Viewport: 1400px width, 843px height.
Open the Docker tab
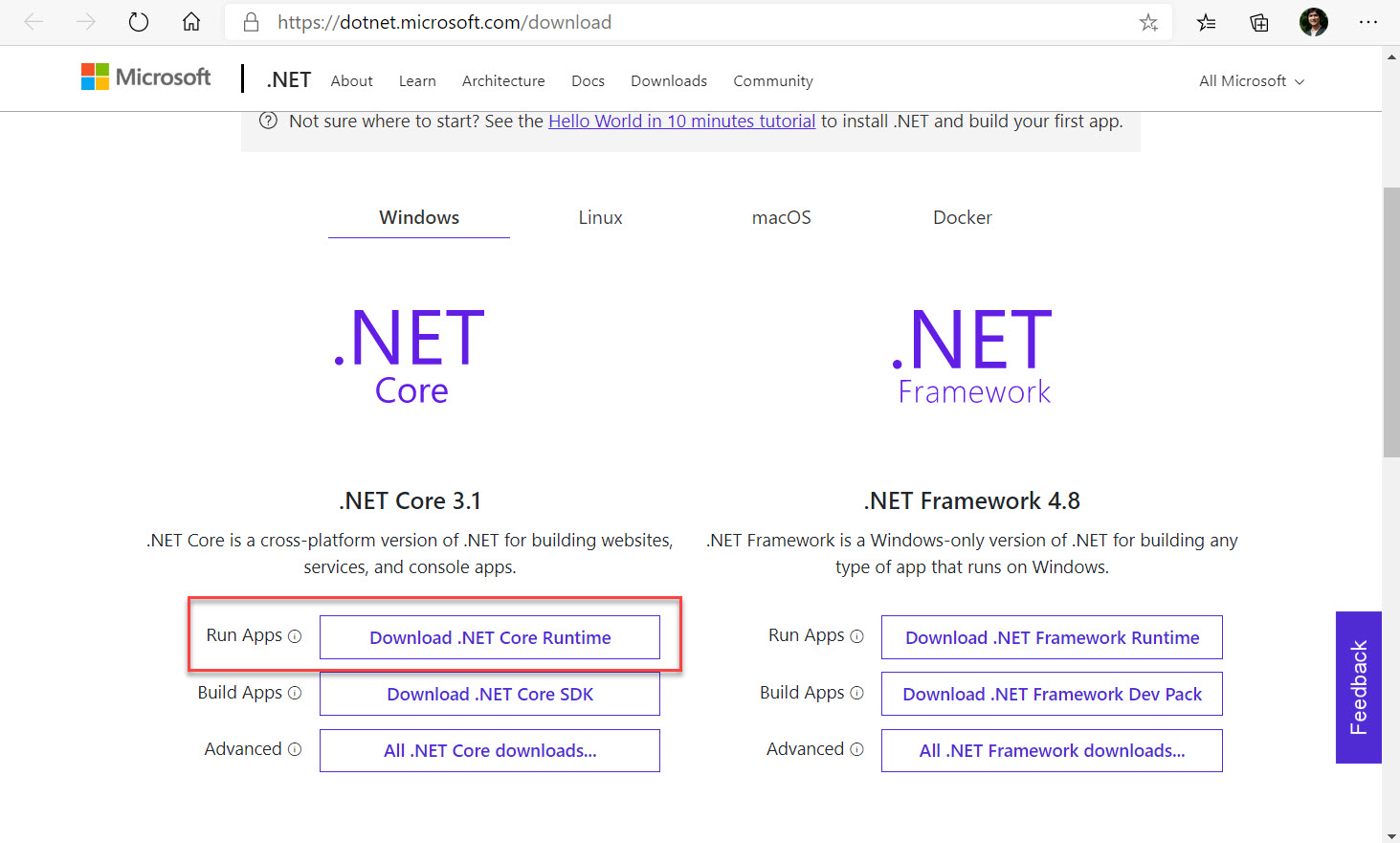(962, 218)
